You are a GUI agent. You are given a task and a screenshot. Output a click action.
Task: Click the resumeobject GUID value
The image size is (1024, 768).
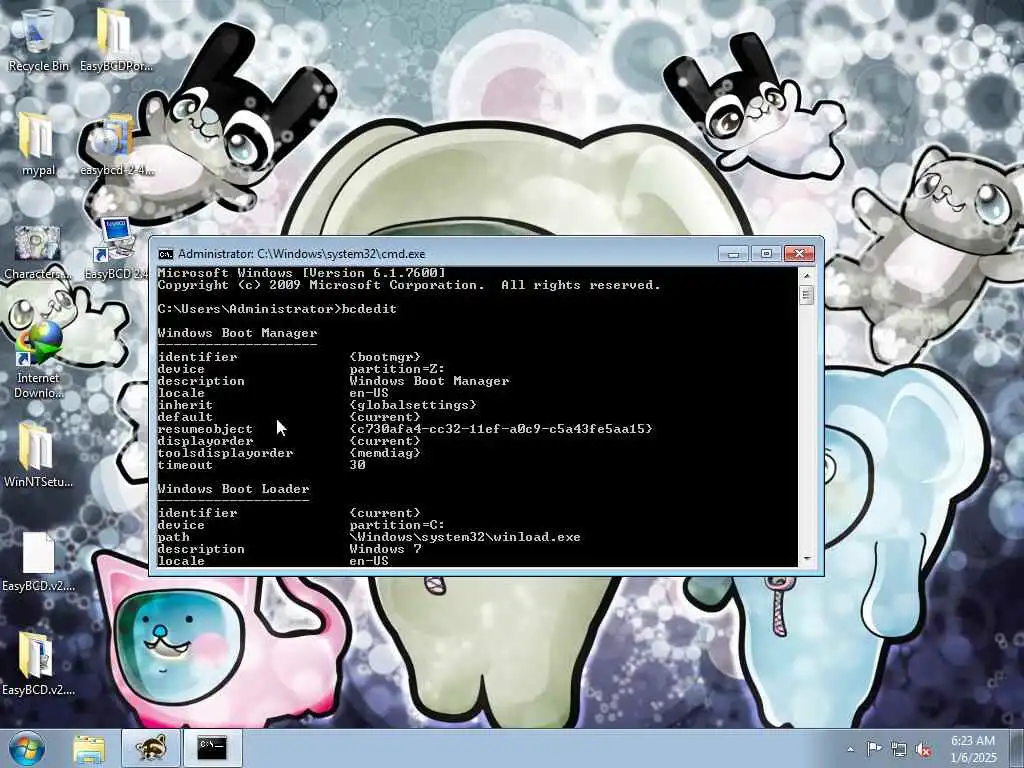[501, 429]
